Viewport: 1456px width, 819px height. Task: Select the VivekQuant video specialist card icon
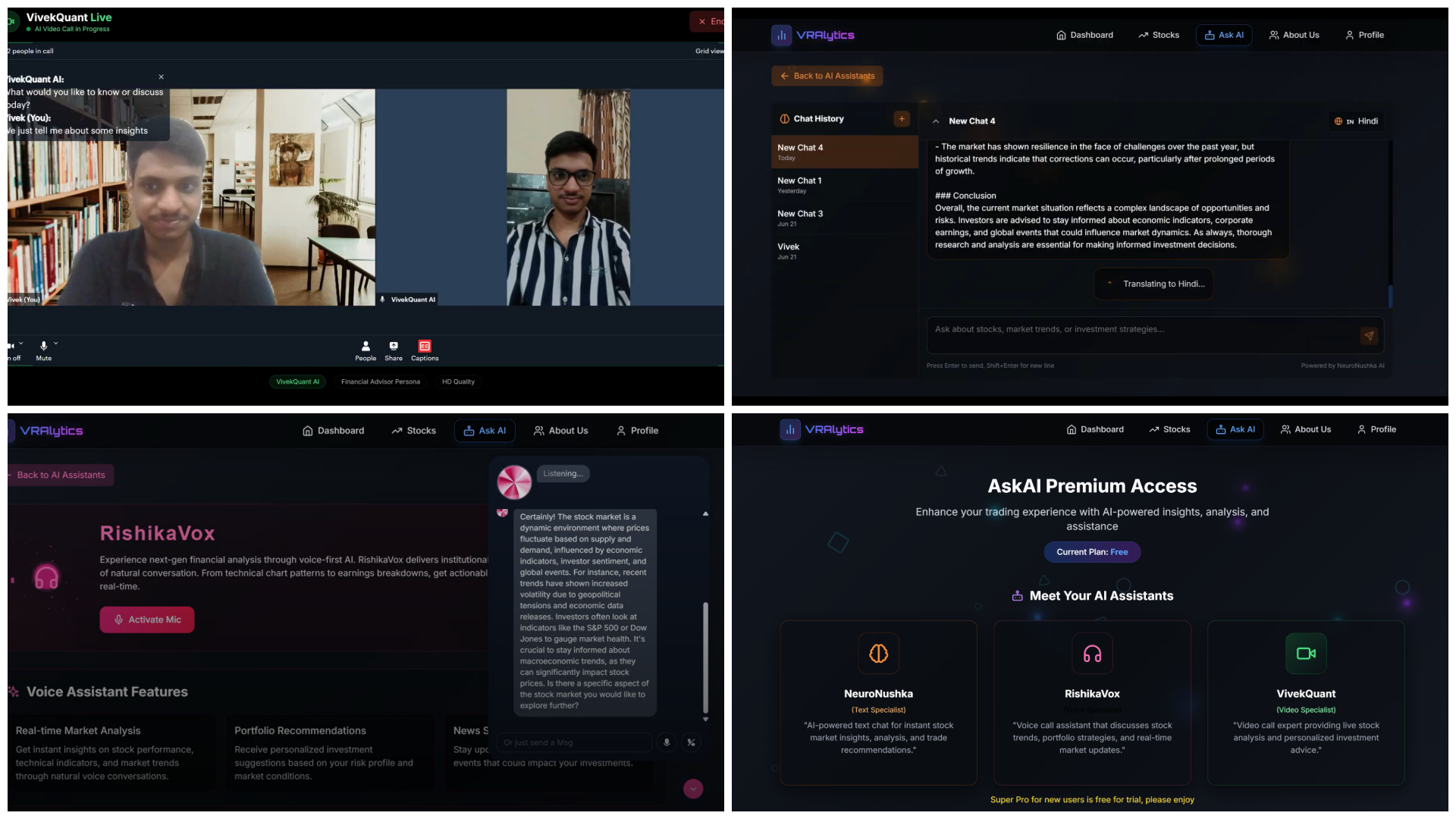[1305, 654]
